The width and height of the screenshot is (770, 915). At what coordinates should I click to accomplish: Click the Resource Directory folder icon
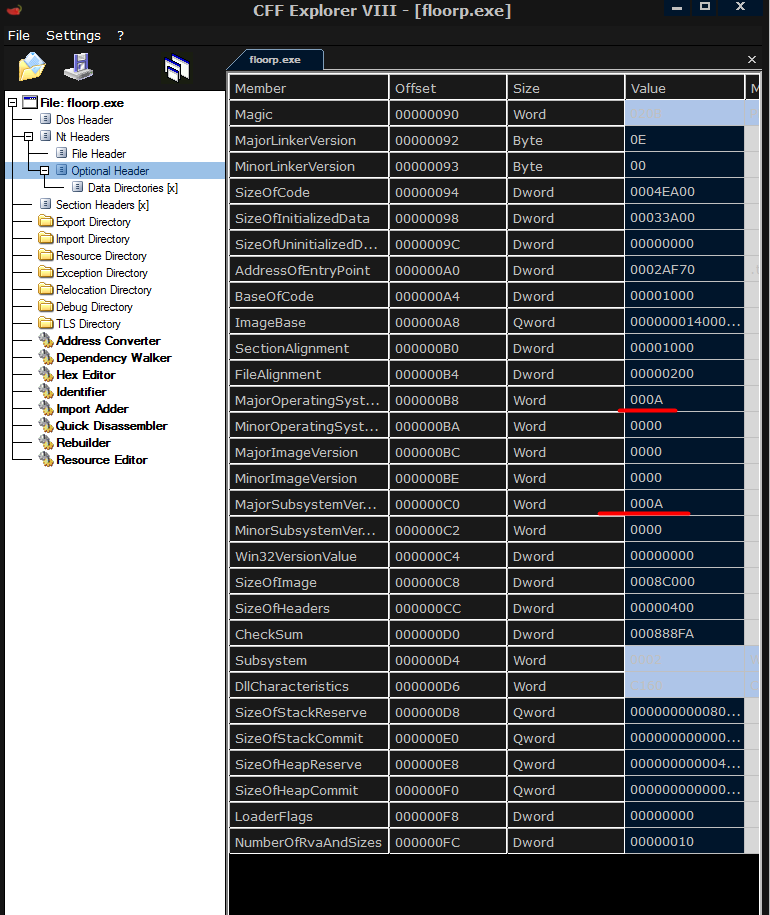(x=46, y=255)
